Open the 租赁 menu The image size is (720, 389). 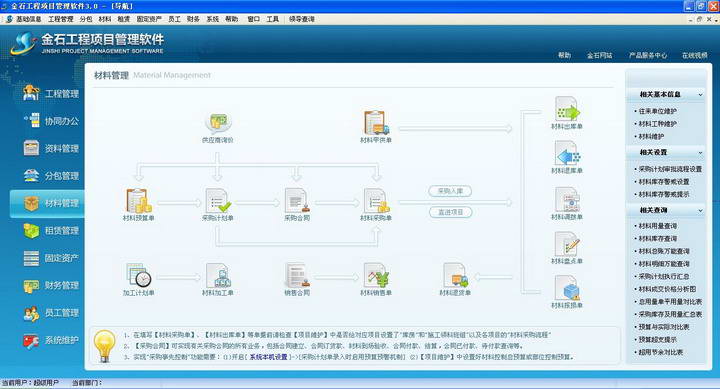point(124,19)
